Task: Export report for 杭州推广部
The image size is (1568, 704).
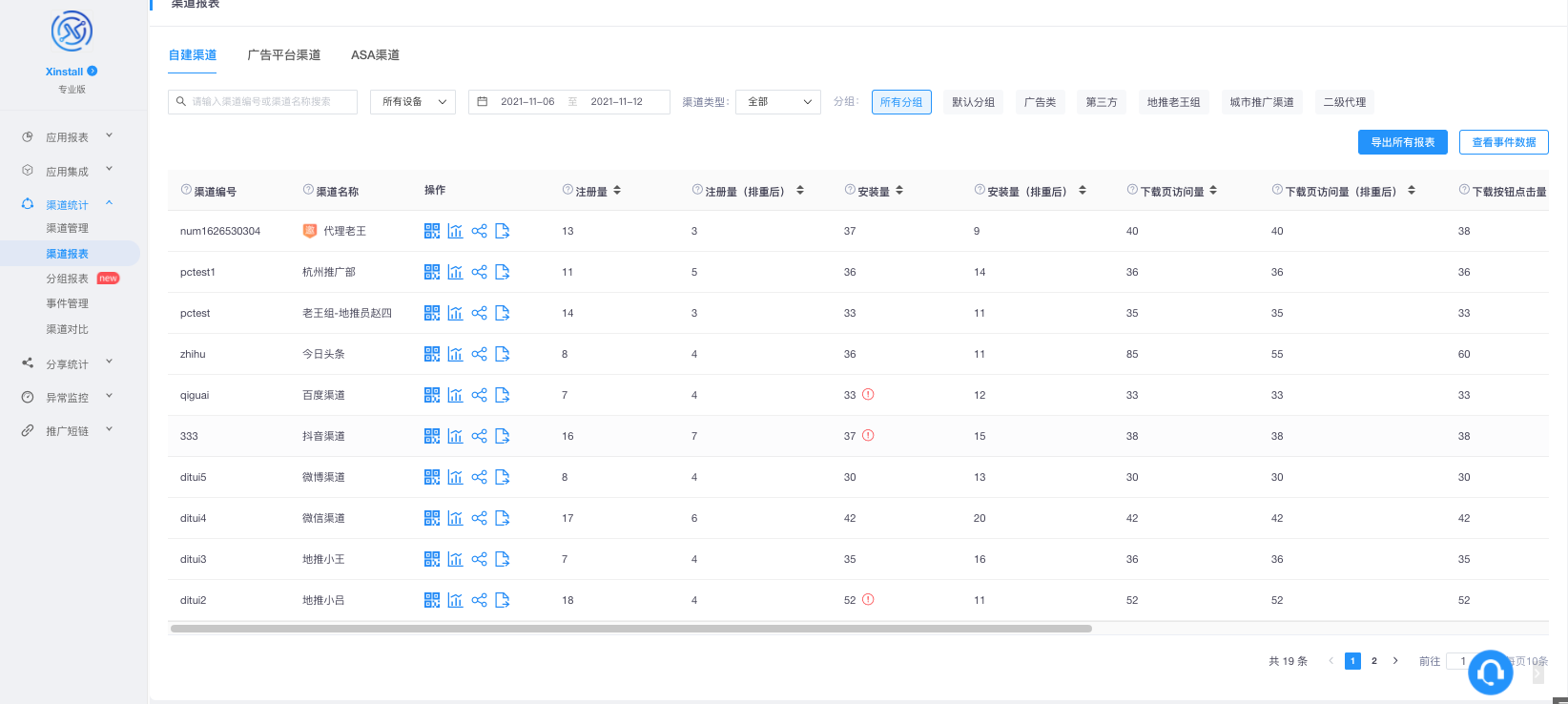Action: click(x=503, y=272)
